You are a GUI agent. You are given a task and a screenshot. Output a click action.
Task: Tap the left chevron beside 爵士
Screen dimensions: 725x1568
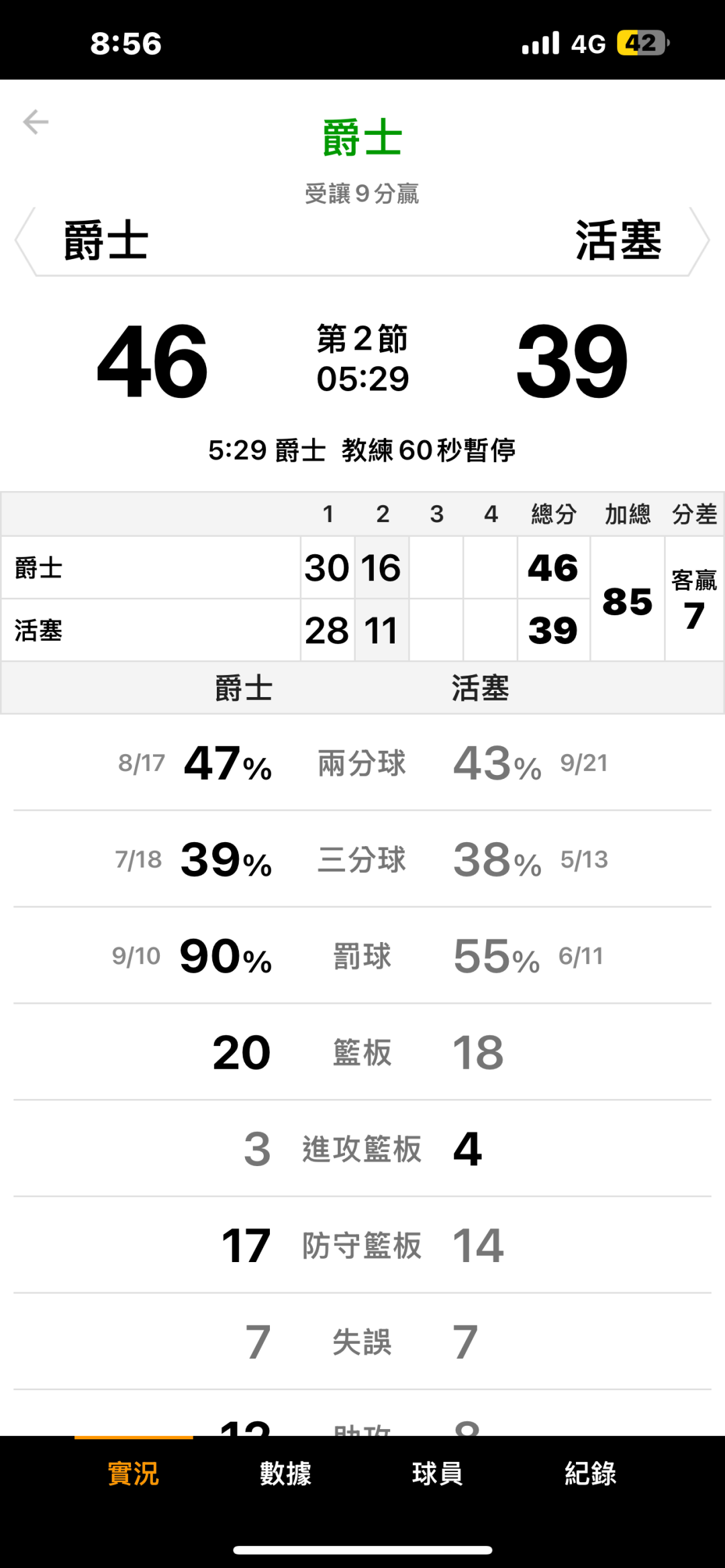click(x=25, y=241)
